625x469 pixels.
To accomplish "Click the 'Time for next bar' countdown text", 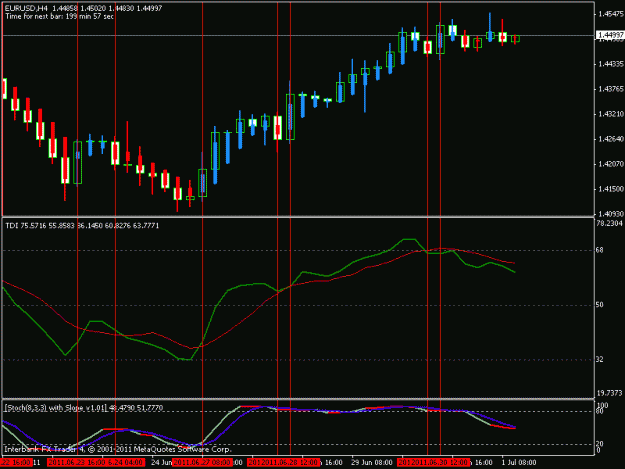I will click(x=59, y=16).
